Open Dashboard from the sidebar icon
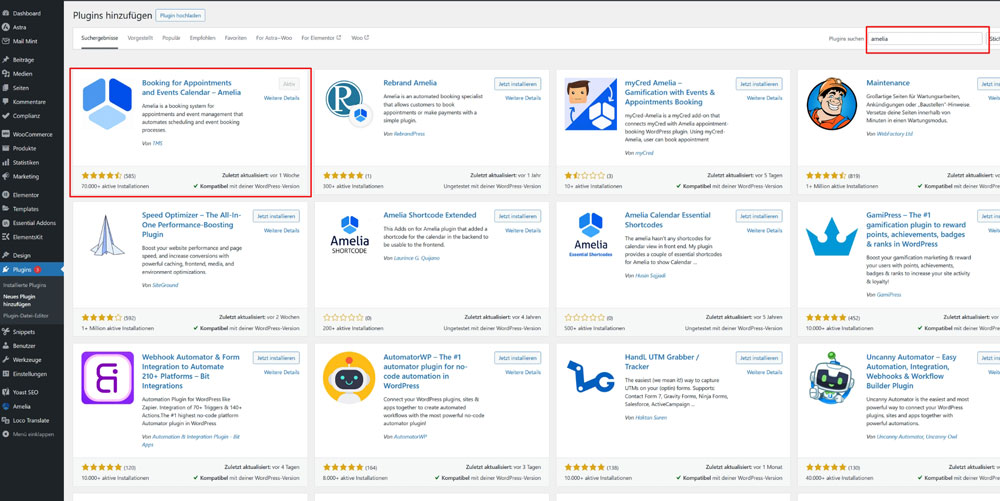The image size is (1000, 501). pyautogui.click(x=6, y=13)
